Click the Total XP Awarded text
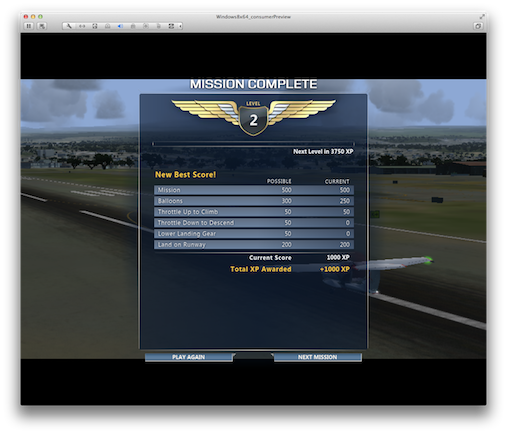507x434 pixels. 261,269
